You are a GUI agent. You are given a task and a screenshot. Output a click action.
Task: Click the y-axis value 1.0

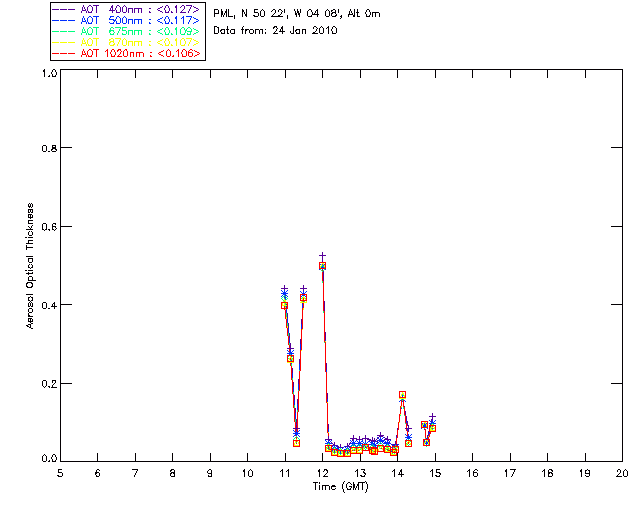point(49,73)
